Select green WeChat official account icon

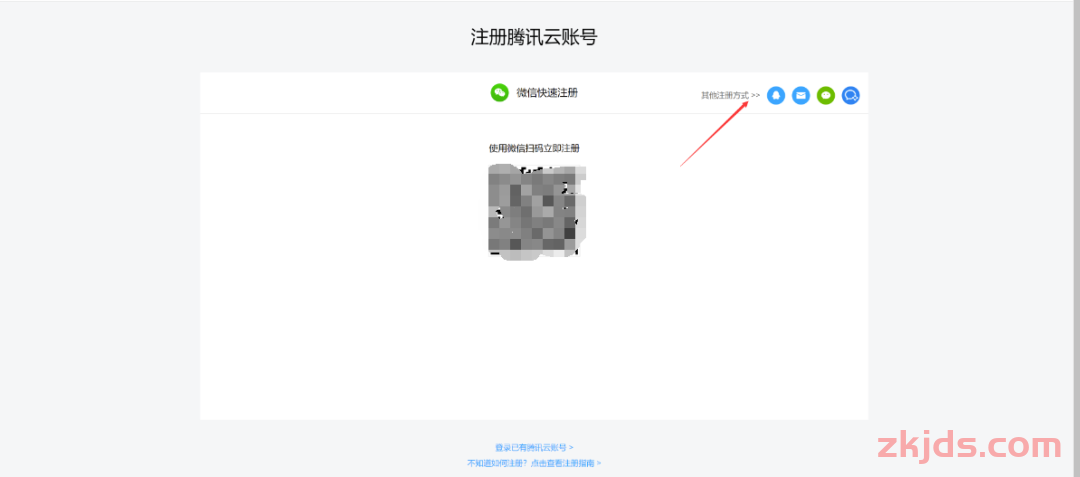coord(826,96)
